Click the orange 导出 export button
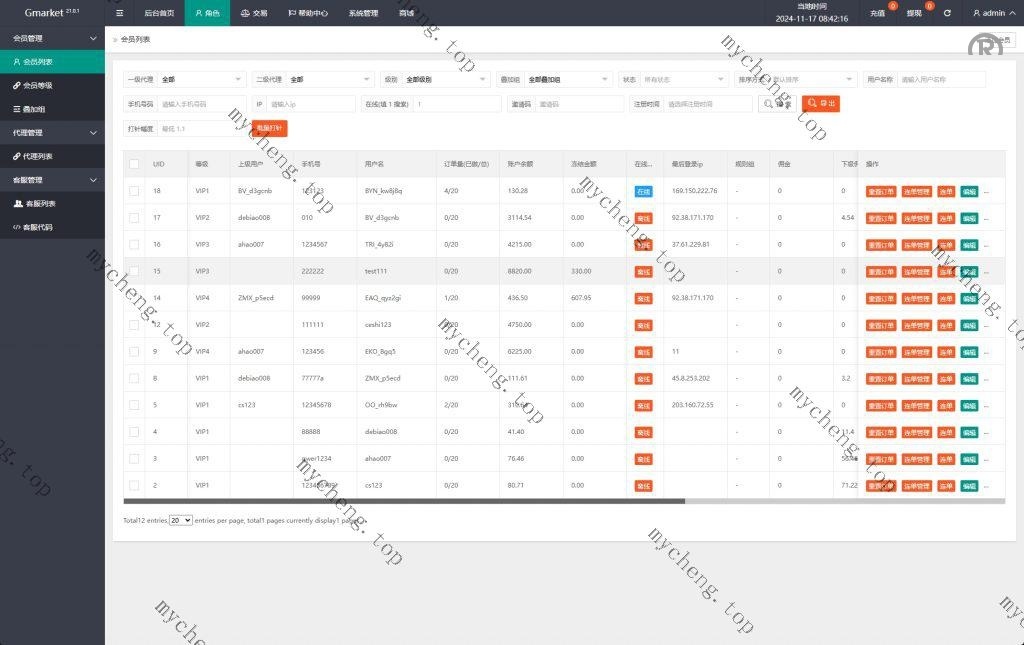 (x=821, y=103)
